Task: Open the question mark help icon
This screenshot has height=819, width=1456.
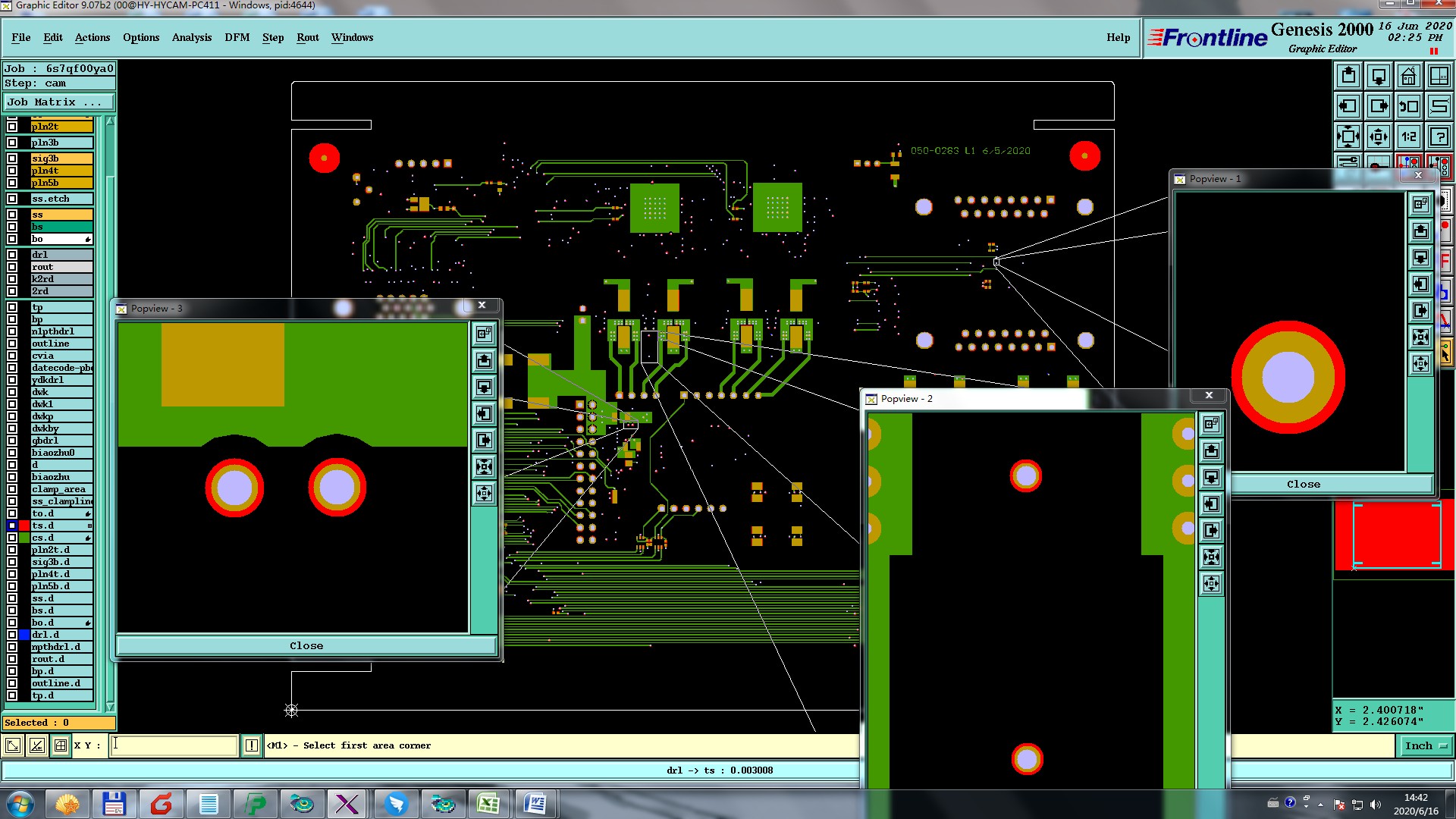Action: pyautogui.click(x=1439, y=137)
